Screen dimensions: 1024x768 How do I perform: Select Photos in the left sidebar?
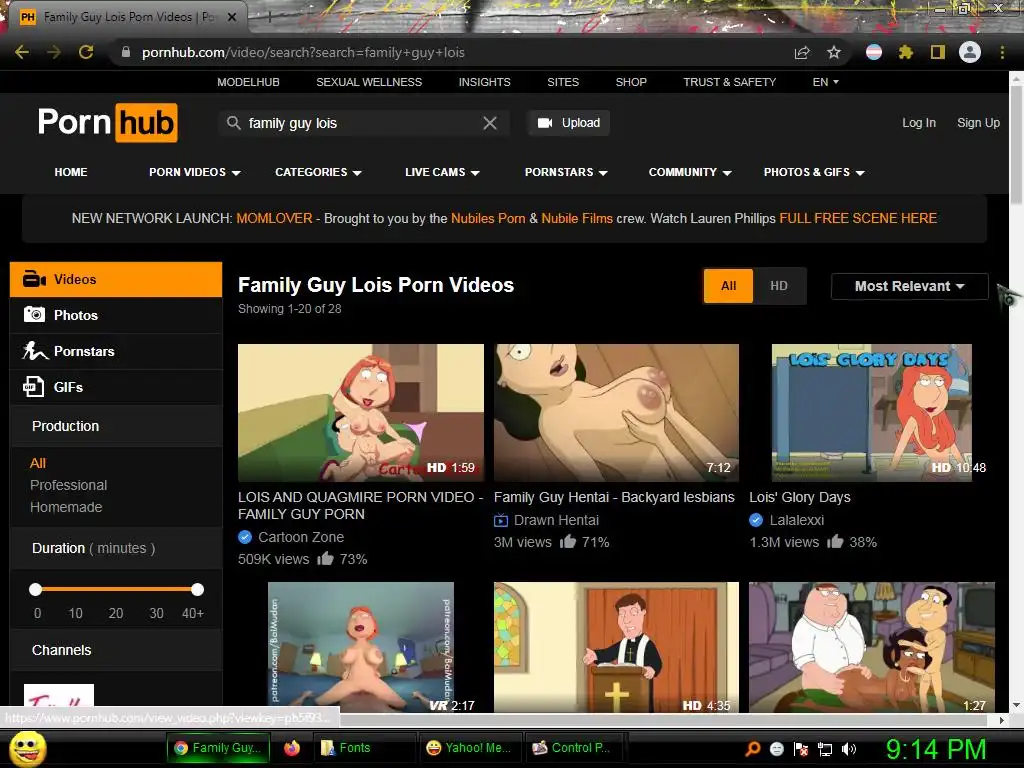click(x=116, y=315)
